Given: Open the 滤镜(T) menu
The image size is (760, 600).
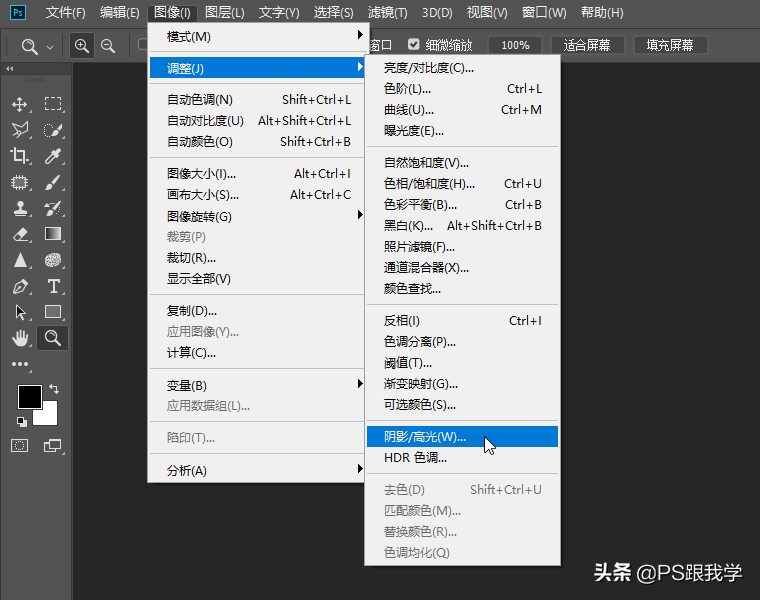Looking at the screenshot, I should click(387, 13).
